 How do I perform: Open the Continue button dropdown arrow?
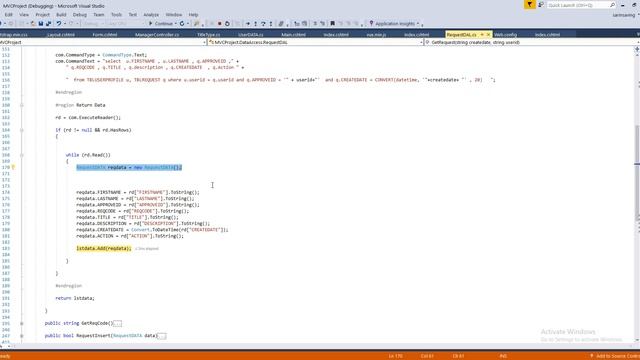pyautogui.click(x=176, y=24)
